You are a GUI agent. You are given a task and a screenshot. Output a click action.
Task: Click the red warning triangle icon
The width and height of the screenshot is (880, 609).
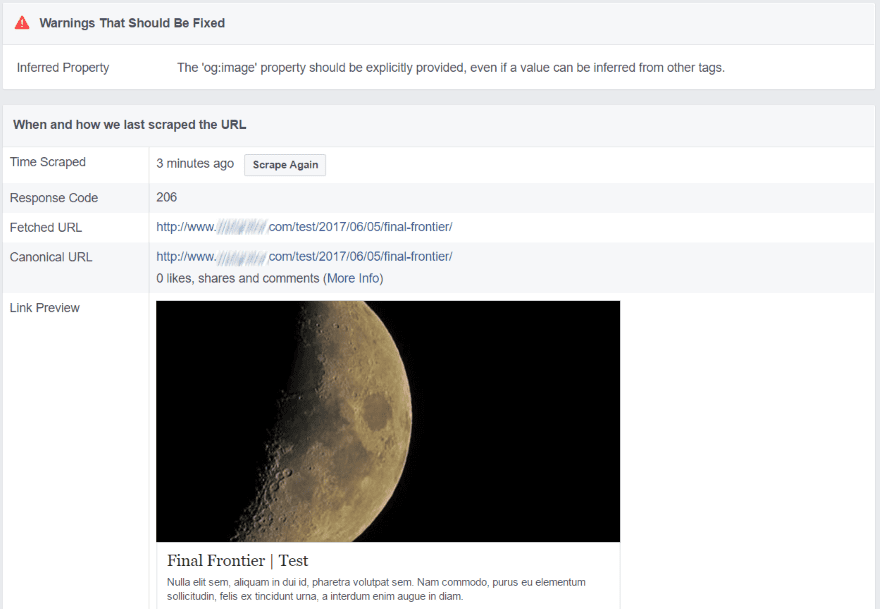[21, 22]
